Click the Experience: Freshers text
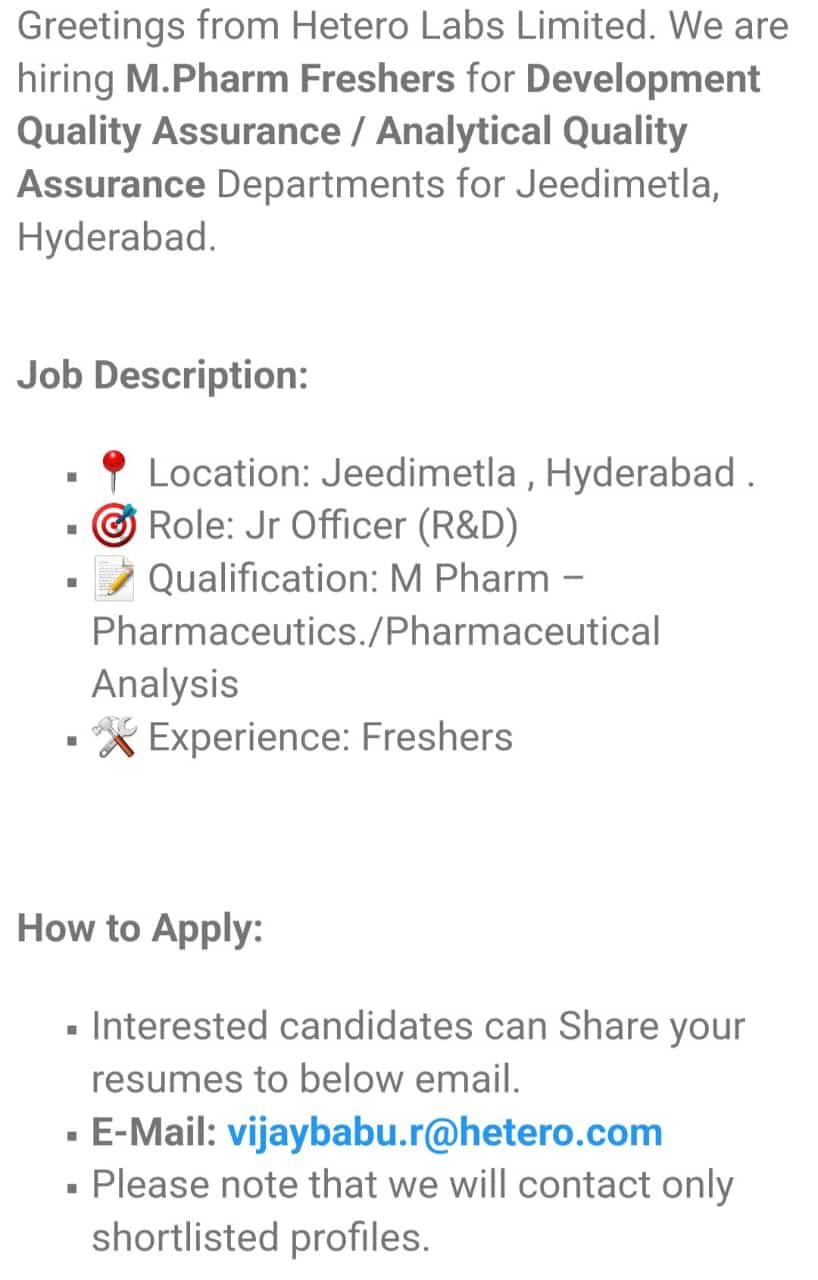The height and width of the screenshot is (1280, 818). pos(330,738)
